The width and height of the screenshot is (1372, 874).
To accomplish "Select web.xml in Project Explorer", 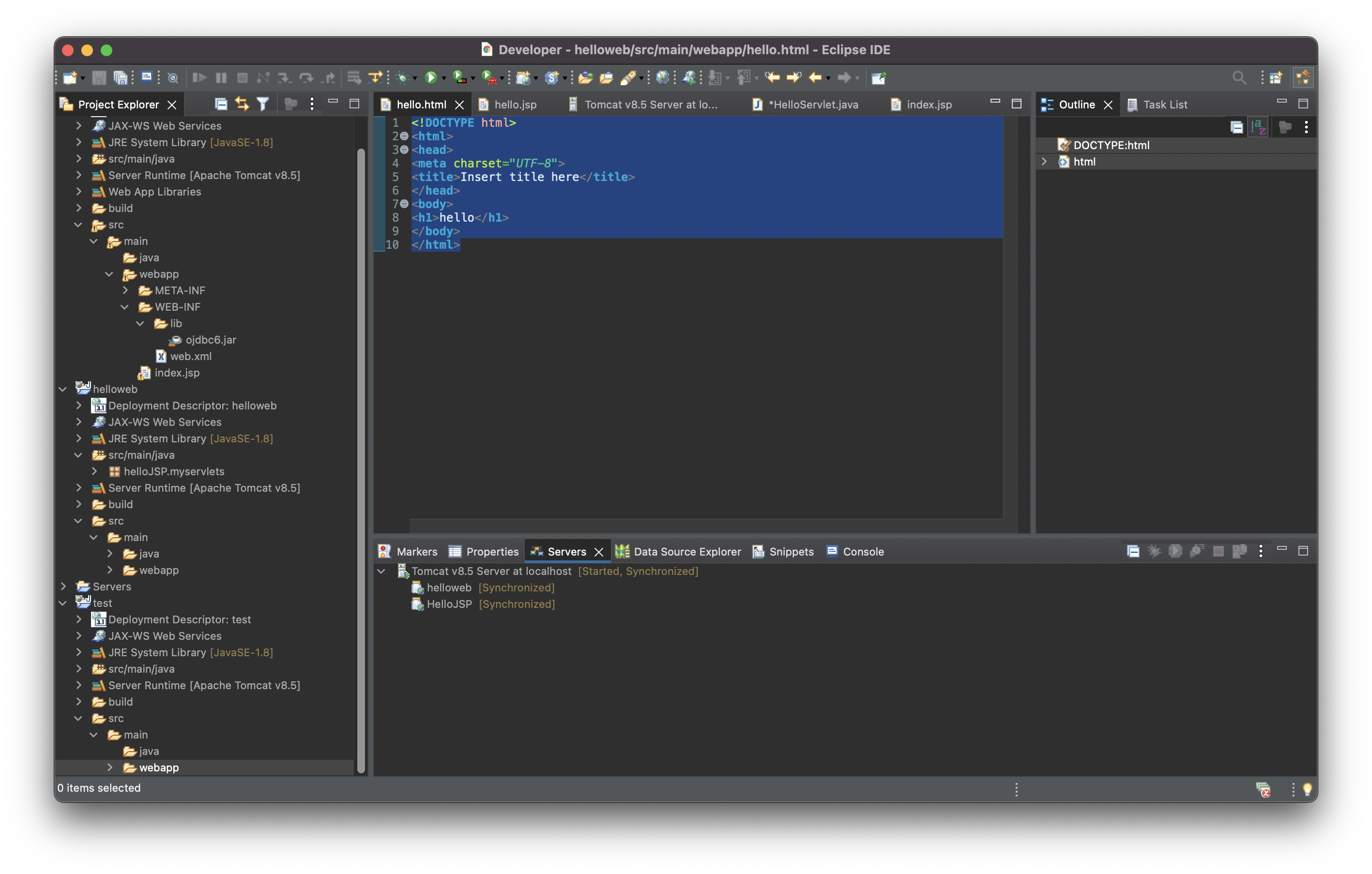I will coord(190,357).
